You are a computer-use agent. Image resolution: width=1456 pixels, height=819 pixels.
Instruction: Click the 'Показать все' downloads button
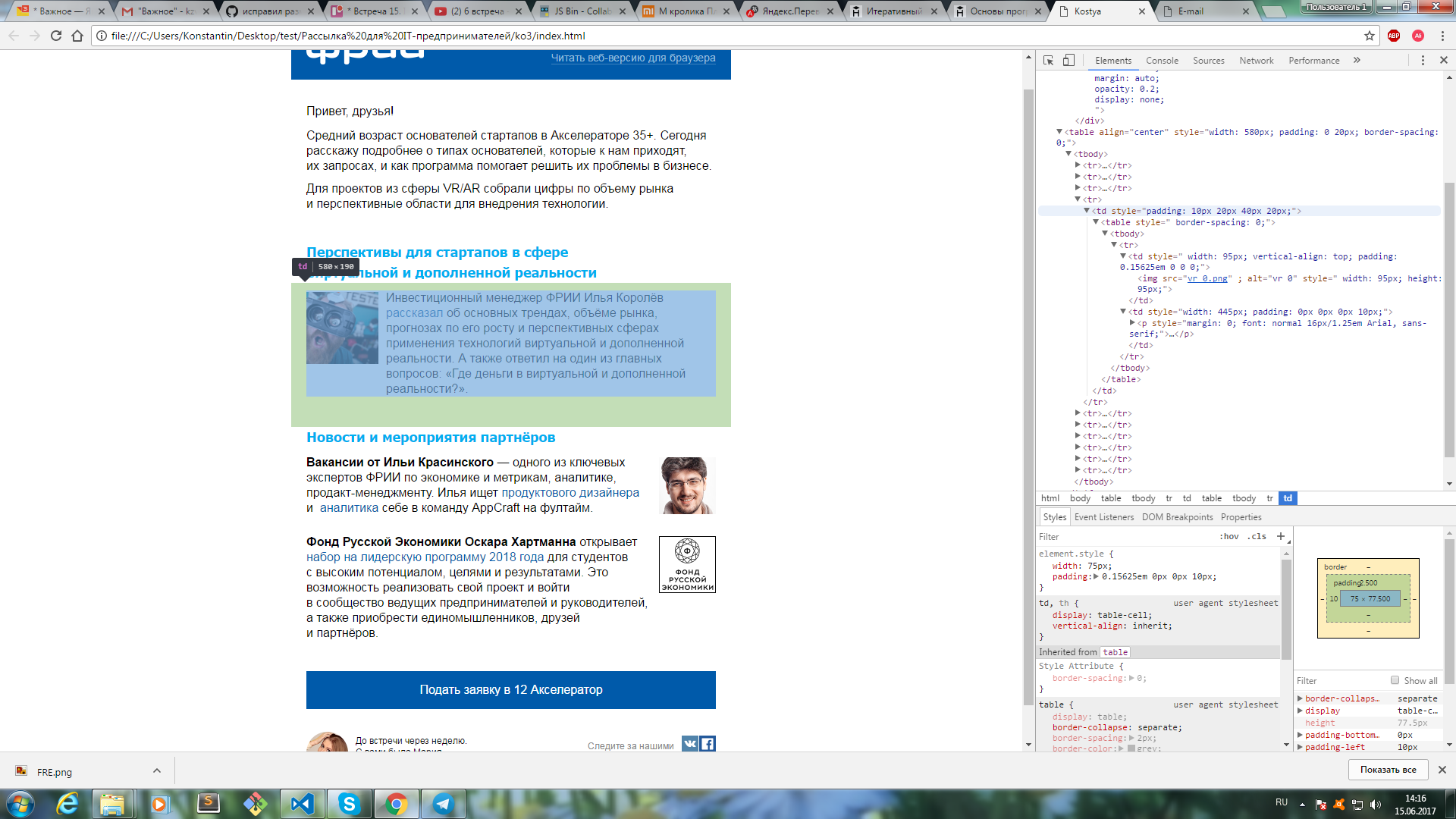pos(1388,770)
